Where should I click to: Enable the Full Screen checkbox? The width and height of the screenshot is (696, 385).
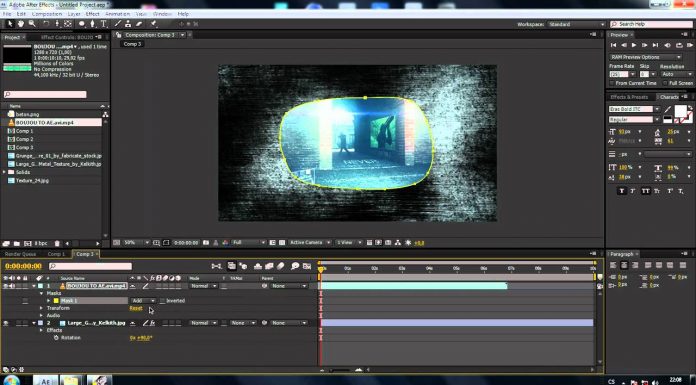[665, 83]
